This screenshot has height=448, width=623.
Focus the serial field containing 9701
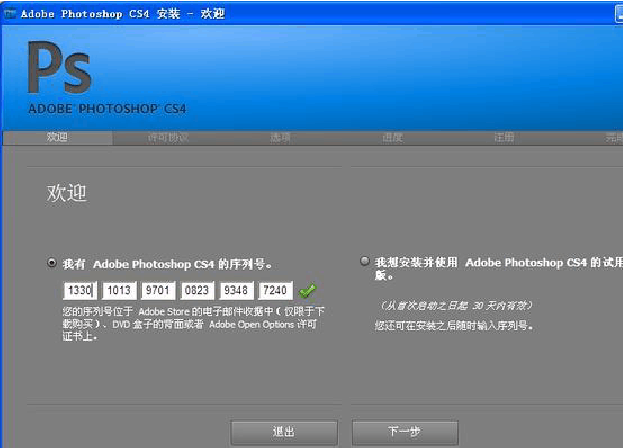coord(157,291)
